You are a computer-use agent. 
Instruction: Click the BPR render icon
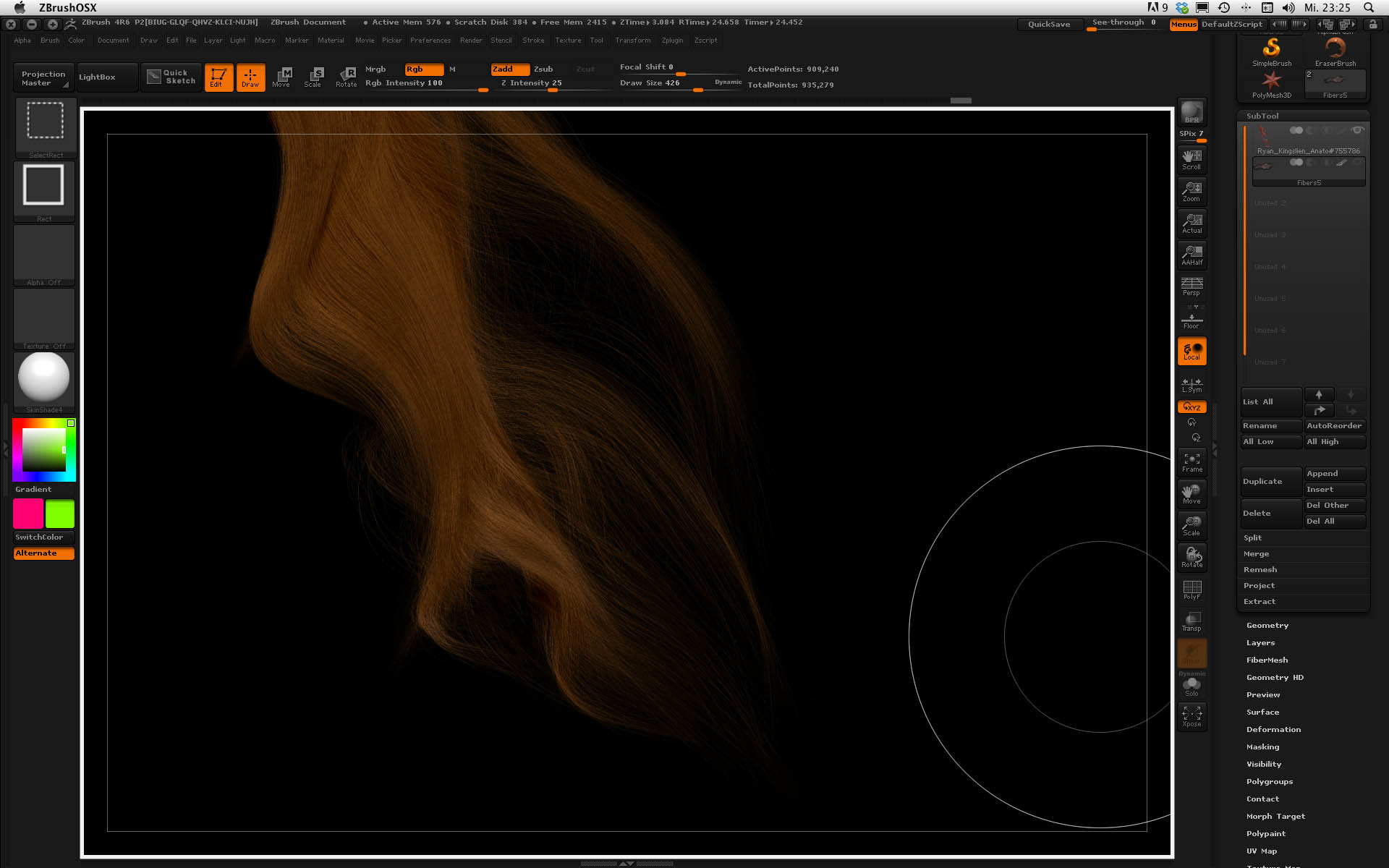(x=1192, y=113)
